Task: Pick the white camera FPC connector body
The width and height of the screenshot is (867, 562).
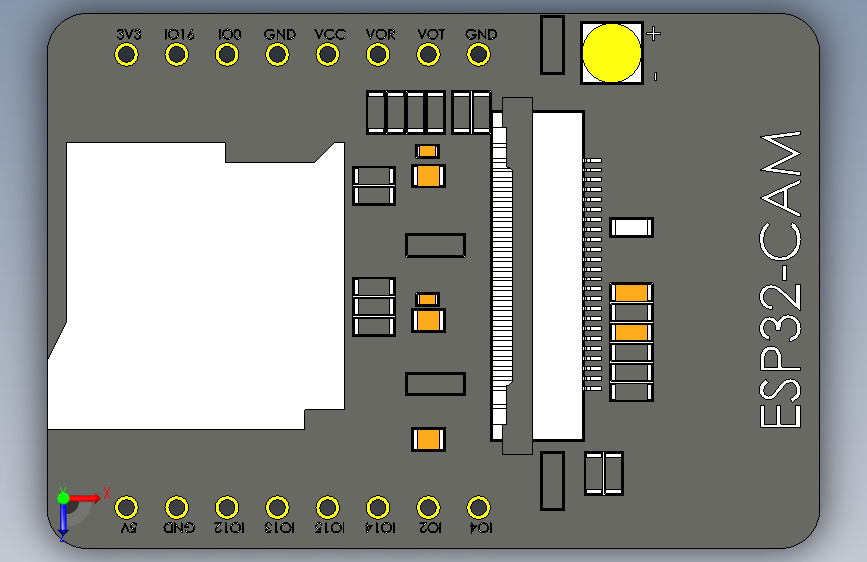Action: [x=558, y=275]
